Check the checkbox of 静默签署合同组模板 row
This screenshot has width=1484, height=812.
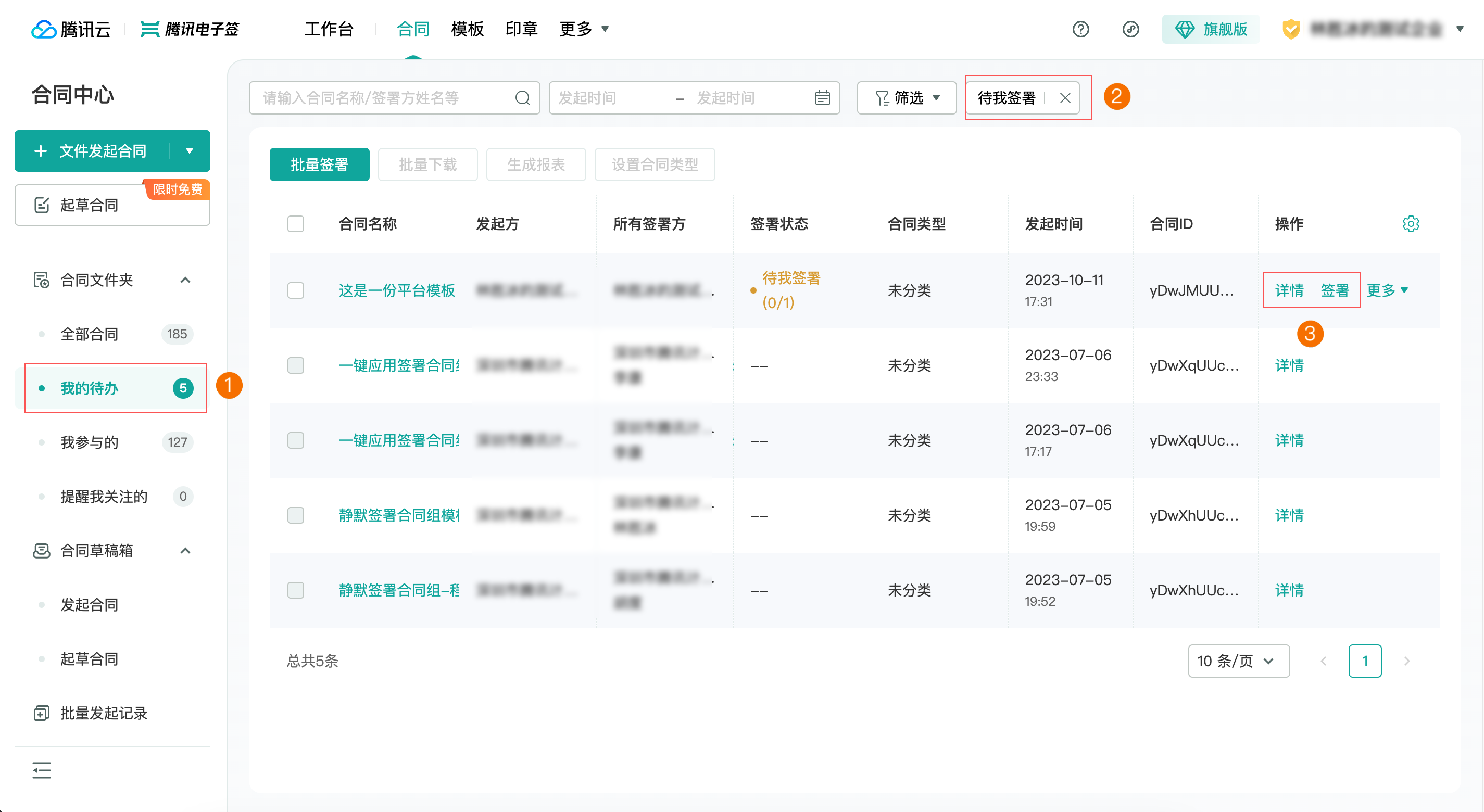coord(296,515)
